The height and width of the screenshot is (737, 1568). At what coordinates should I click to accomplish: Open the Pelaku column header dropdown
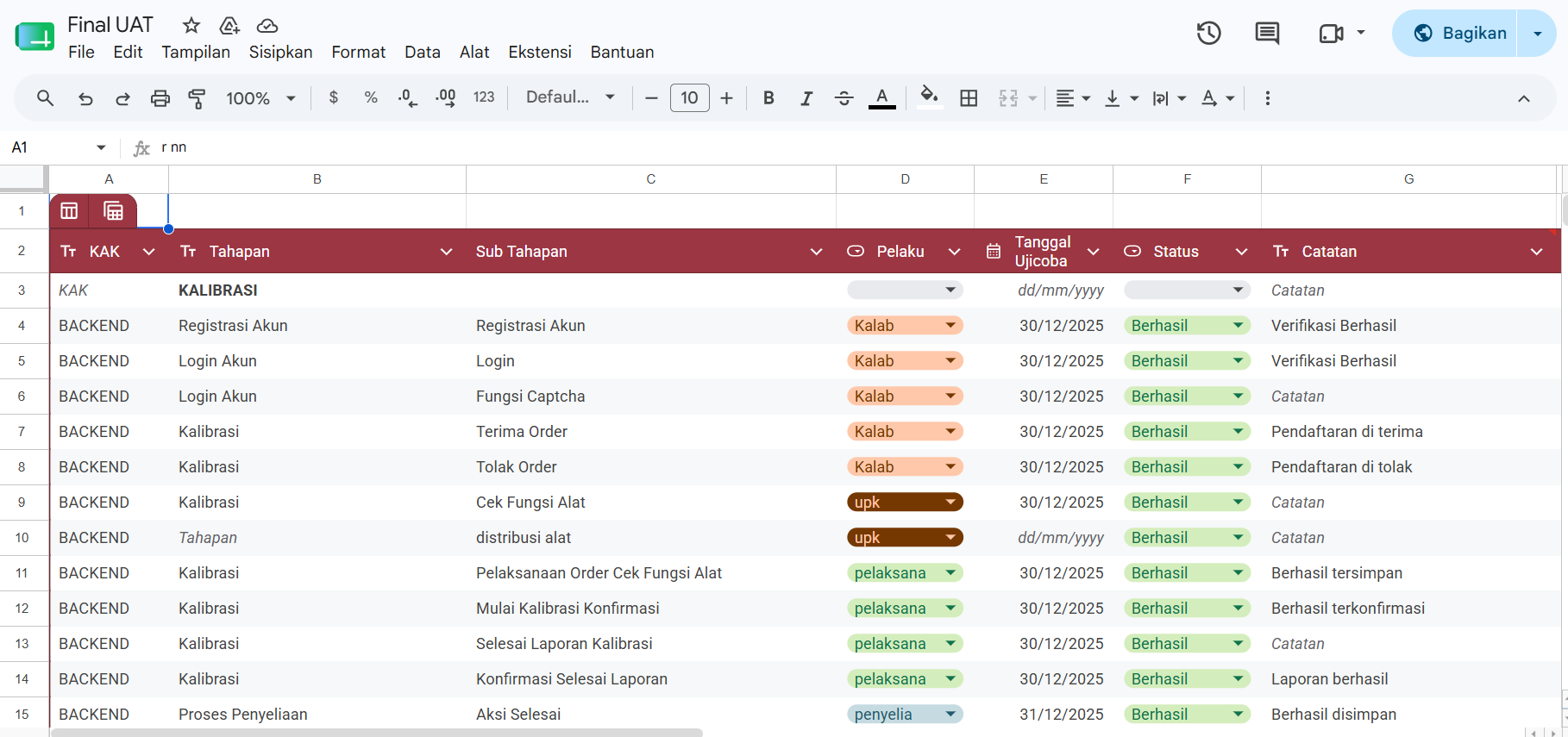pos(954,252)
